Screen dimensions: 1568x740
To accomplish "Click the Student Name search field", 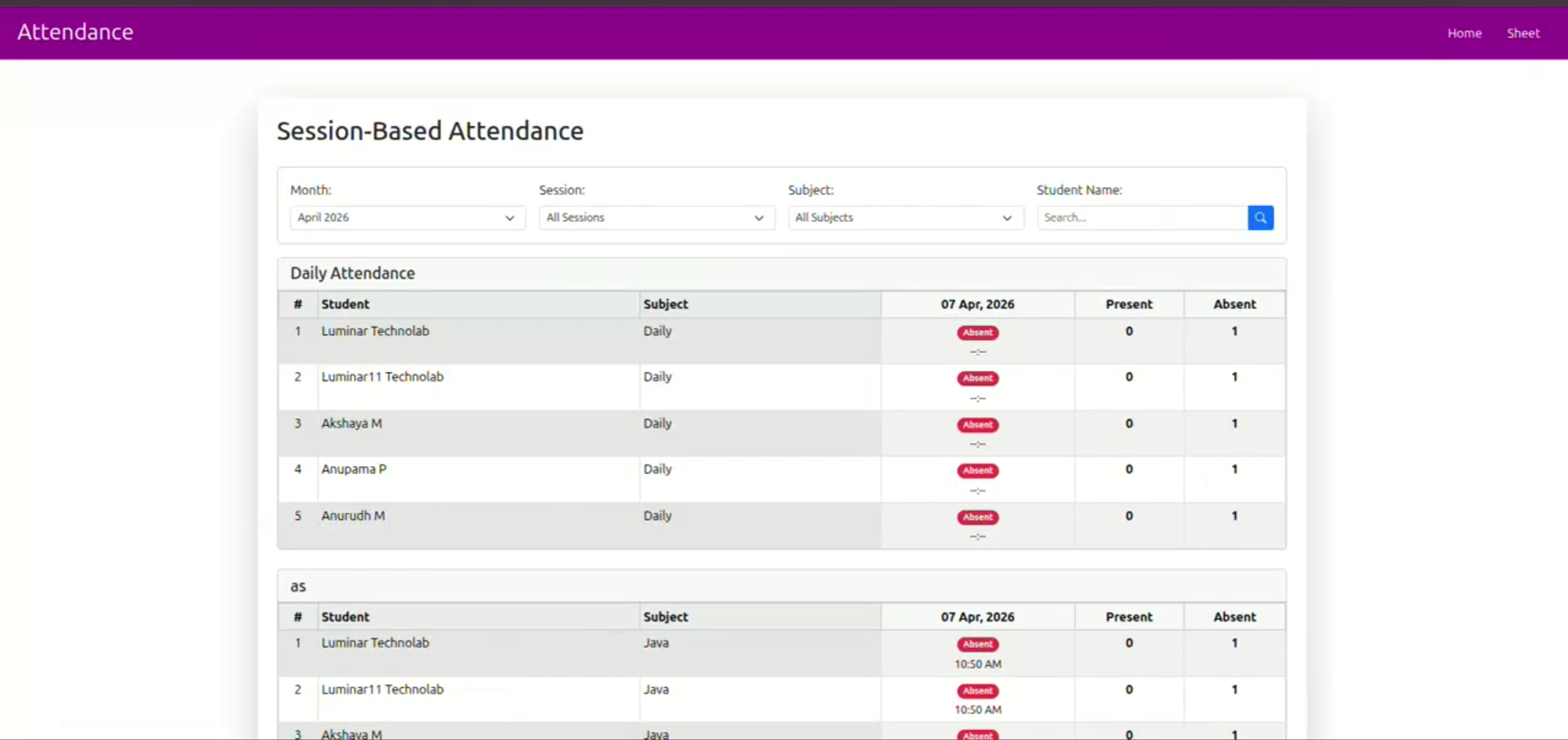I will coord(1143,217).
